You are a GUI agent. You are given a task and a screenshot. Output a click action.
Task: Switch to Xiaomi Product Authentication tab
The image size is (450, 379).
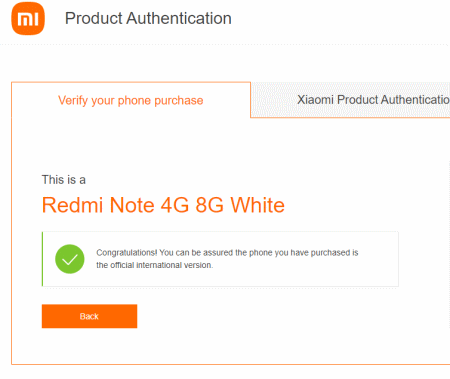(350, 100)
